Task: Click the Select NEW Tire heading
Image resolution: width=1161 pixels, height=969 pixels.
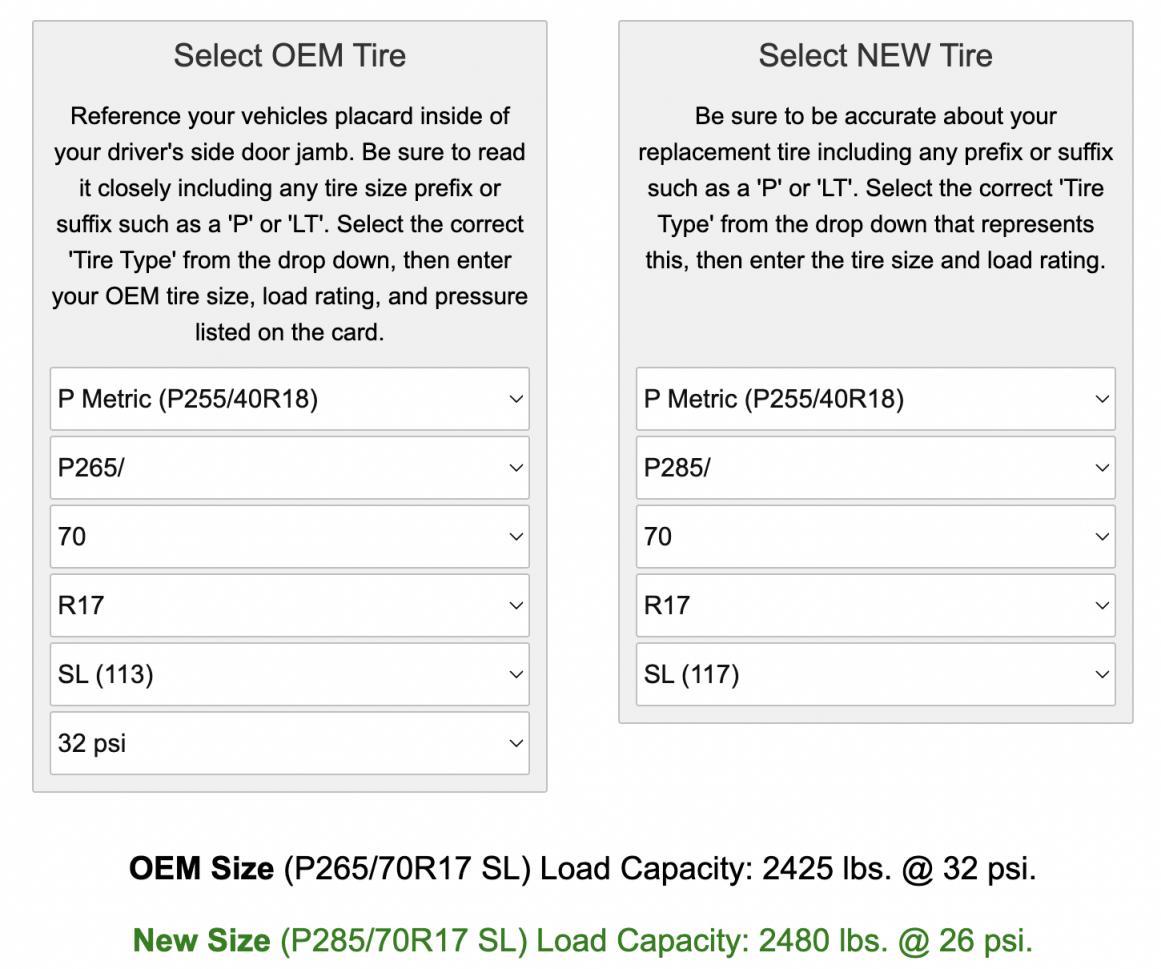Action: (x=875, y=56)
